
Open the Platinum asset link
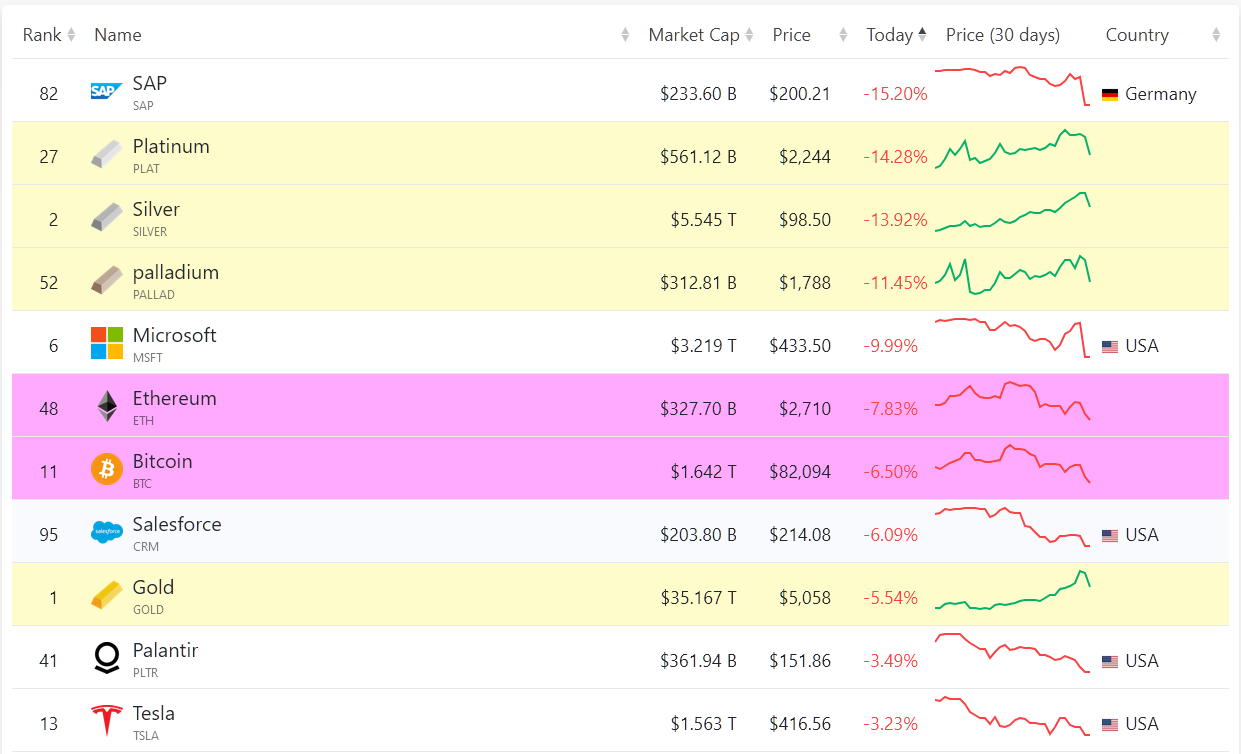[x=171, y=146]
